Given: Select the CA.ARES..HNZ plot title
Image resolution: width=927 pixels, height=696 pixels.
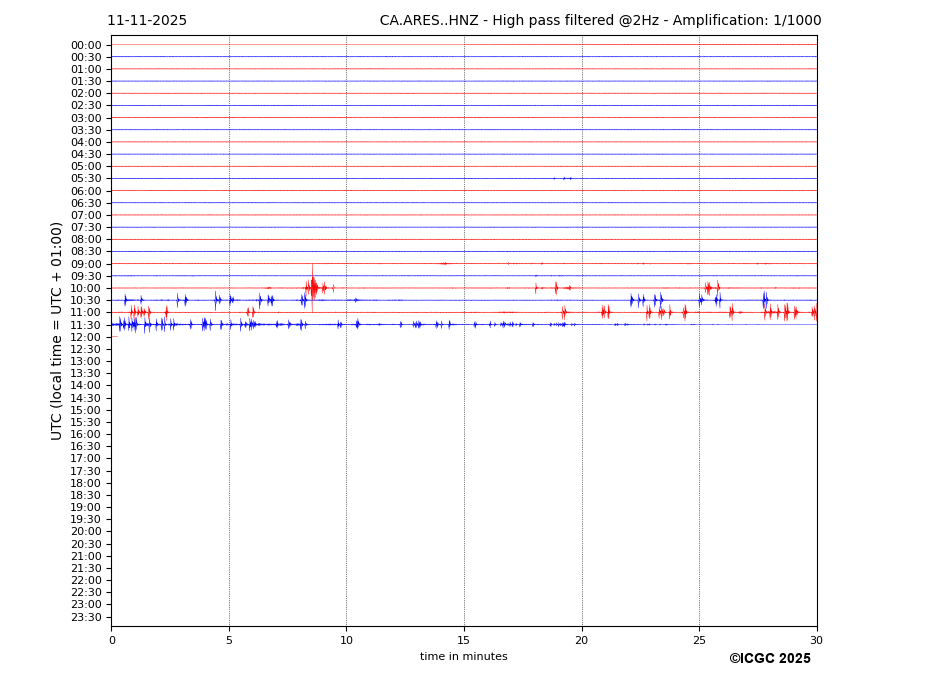Looking at the screenshot, I should [600, 21].
